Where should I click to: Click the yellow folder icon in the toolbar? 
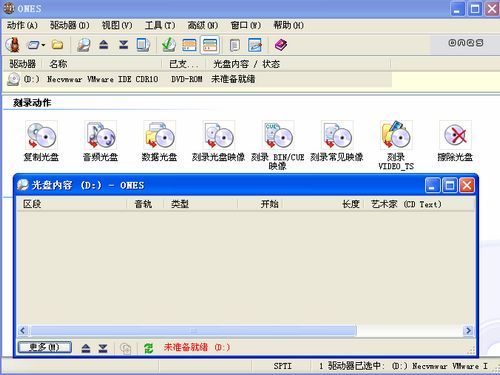[x=57, y=45]
